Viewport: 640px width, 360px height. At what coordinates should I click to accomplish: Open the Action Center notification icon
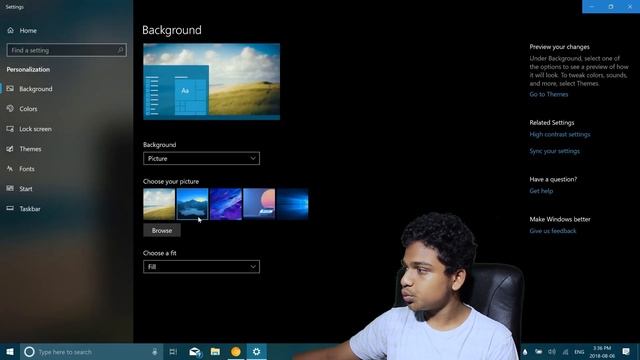click(x=626, y=351)
